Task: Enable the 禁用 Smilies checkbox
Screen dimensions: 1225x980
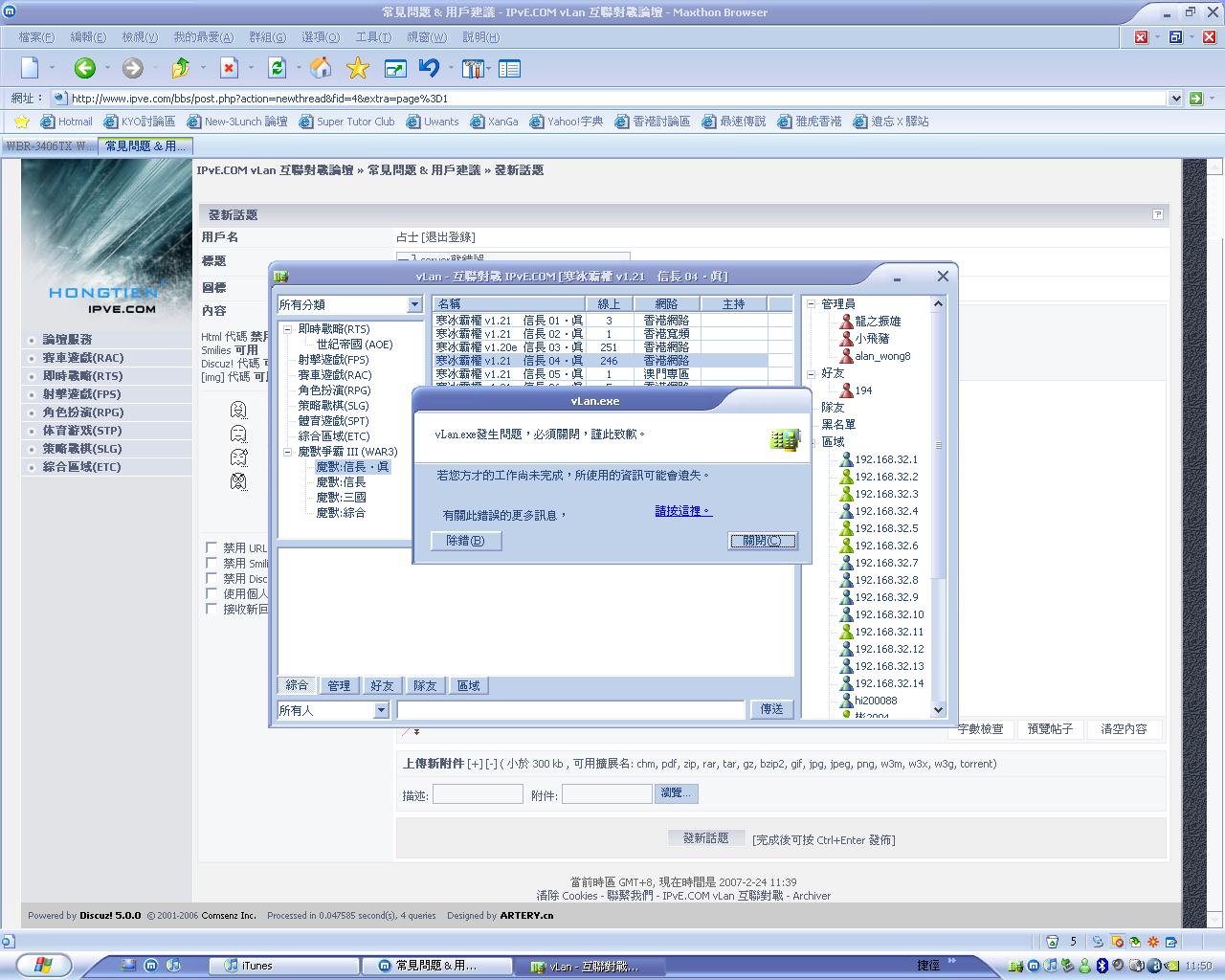Action: pyautogui.click(x=212, y=563)
